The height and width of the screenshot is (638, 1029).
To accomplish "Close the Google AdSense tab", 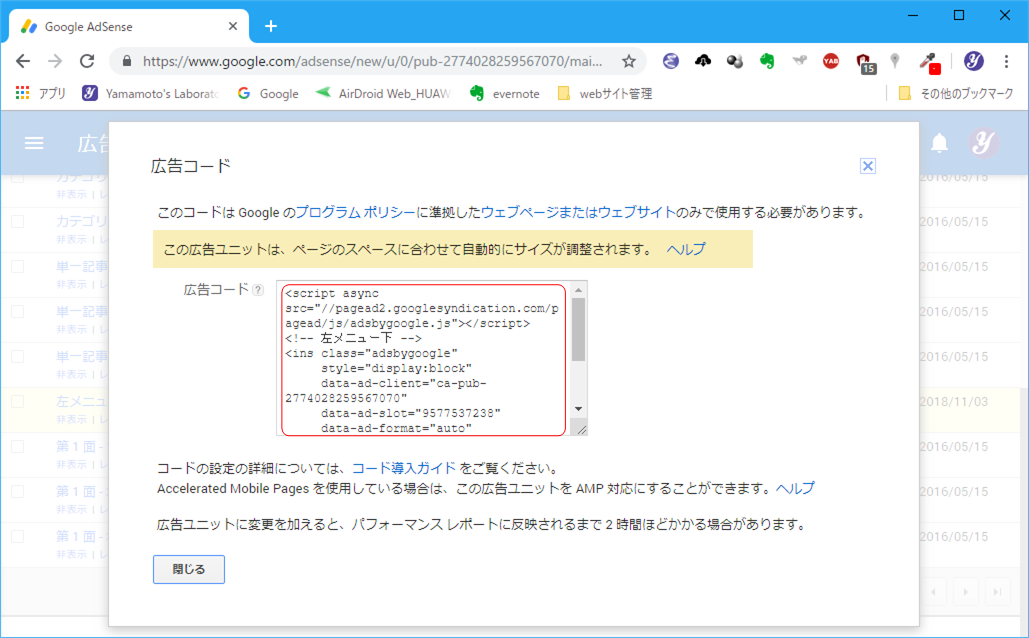I will coord(233,26).
